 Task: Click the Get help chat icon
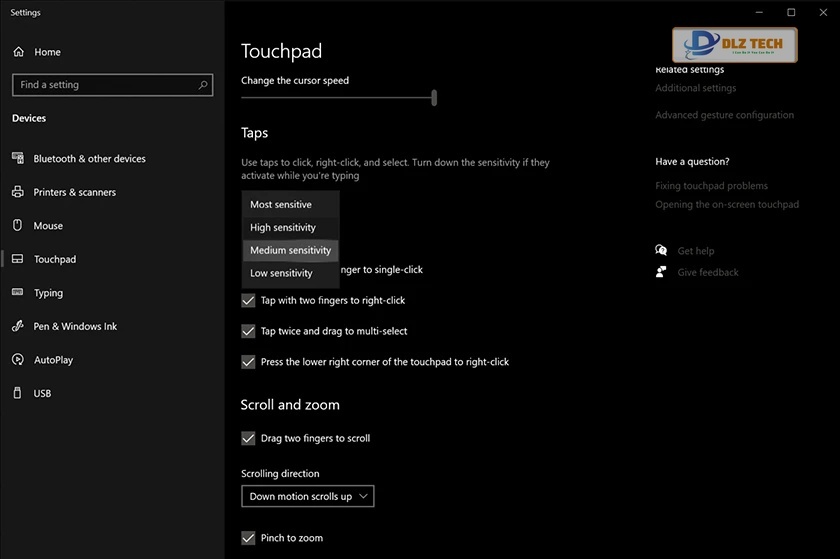coord(661,250)
